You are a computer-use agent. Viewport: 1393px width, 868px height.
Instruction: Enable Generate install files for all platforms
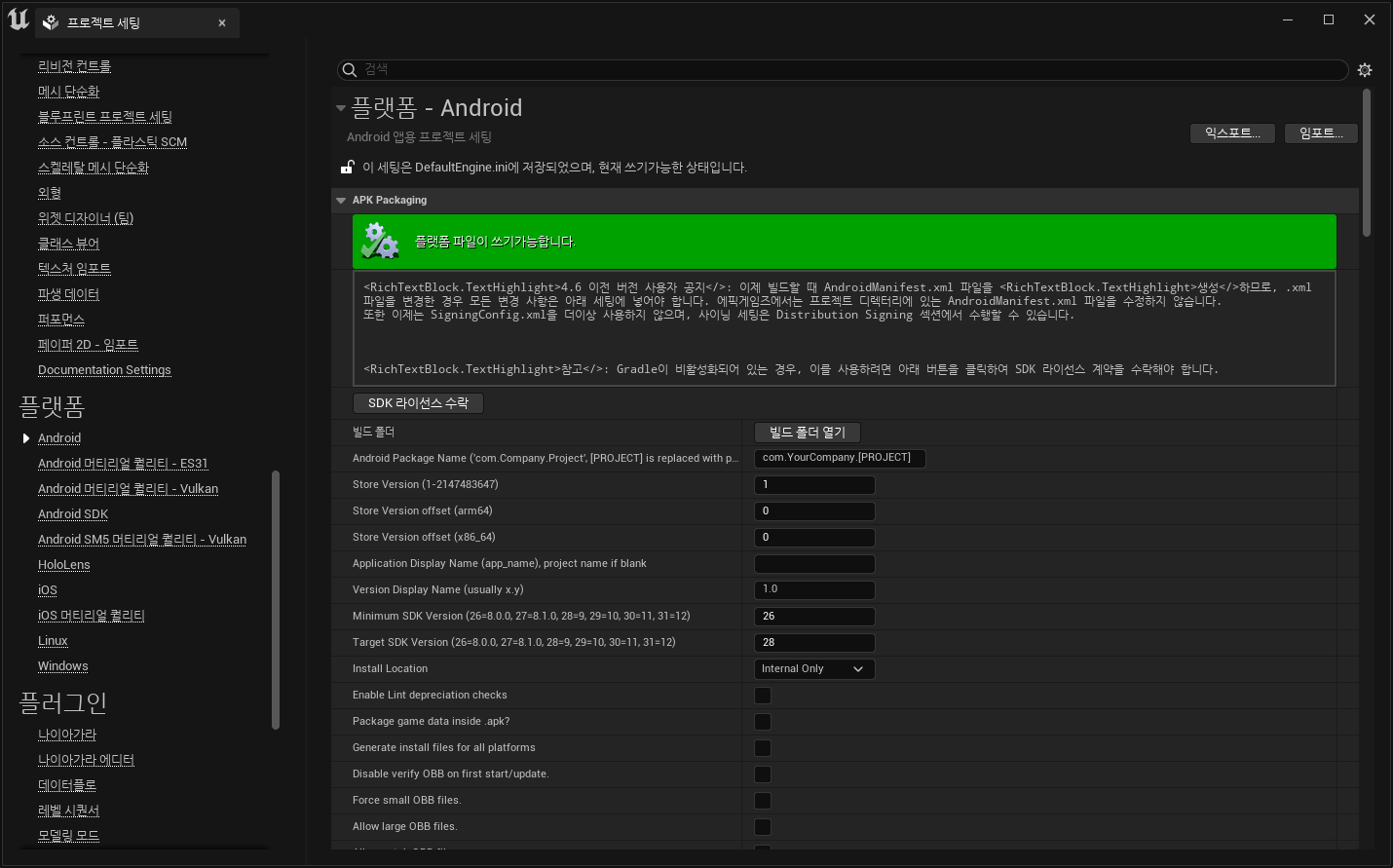[x=763, y=748]
